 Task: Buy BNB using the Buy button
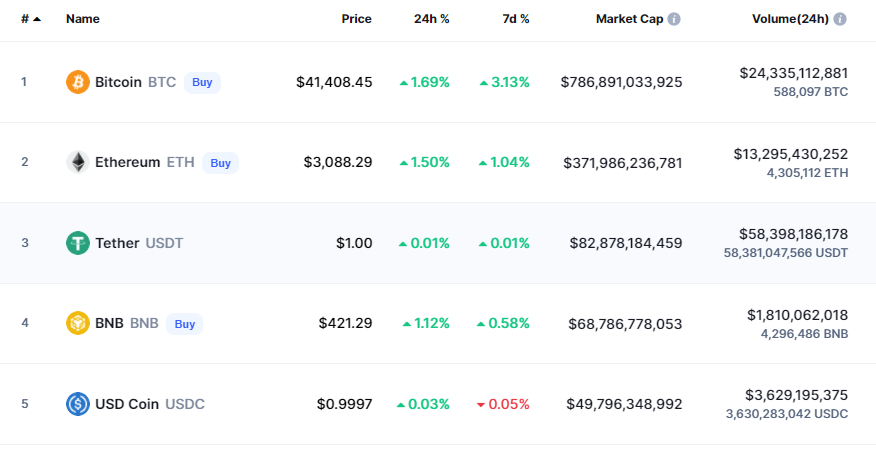[x=184, y=324]
